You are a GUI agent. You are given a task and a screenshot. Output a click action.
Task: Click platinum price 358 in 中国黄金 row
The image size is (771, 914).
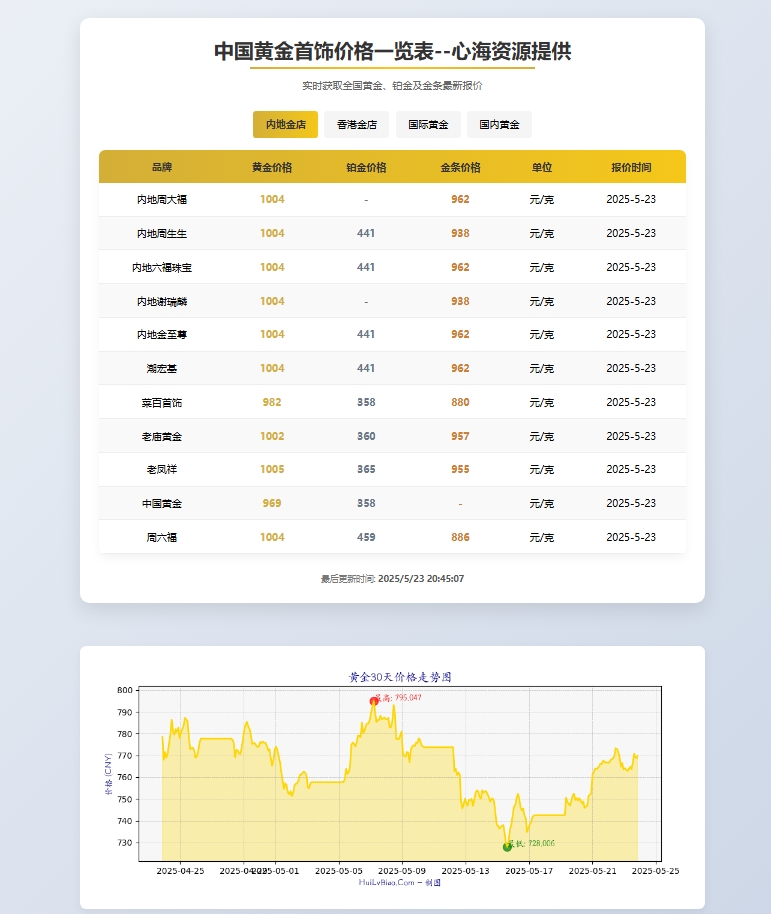(366, 503)
